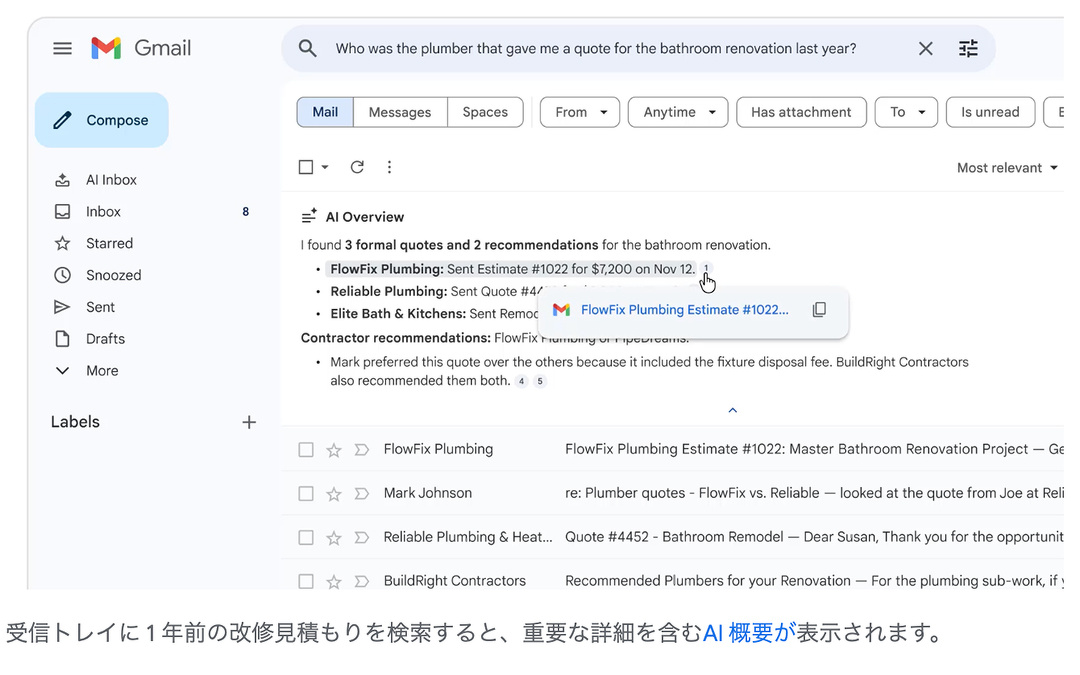Change the Most relevant sort order
1080x675 pixels.
1006,168
